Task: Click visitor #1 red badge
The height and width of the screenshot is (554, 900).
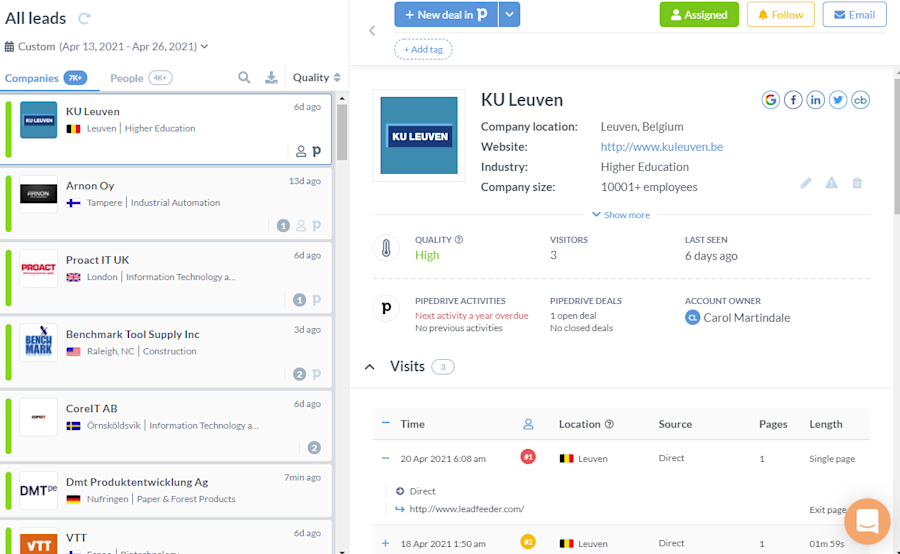Action: [528, 457]
